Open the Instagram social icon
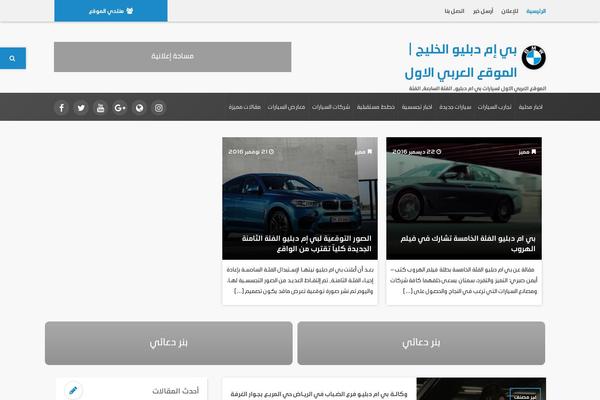The height and width of the screenshot is (400, 600). click(x=159, y=108)
